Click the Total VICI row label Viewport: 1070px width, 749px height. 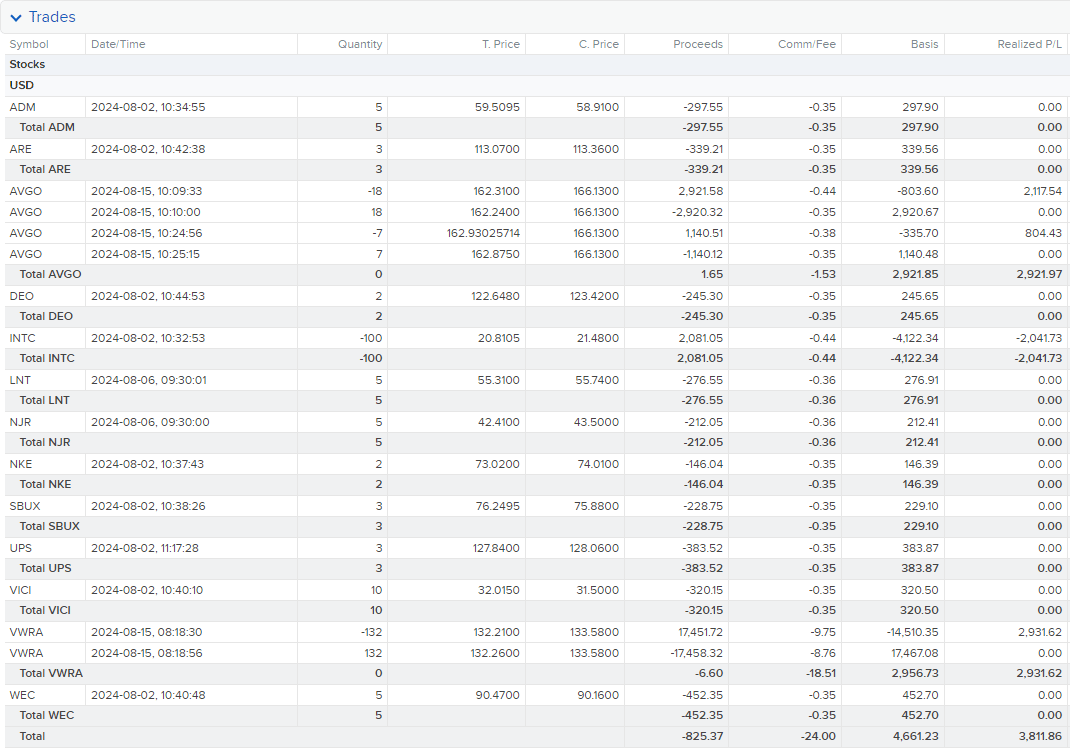45,611
